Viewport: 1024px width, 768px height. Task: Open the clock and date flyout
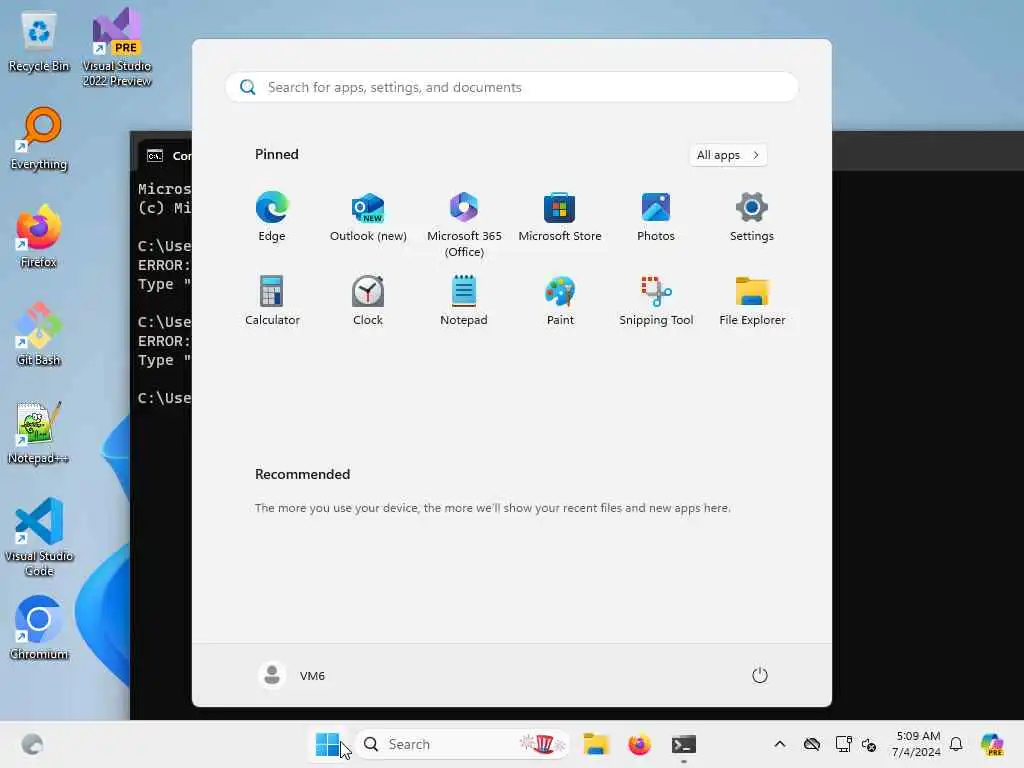tap(917, 744)
